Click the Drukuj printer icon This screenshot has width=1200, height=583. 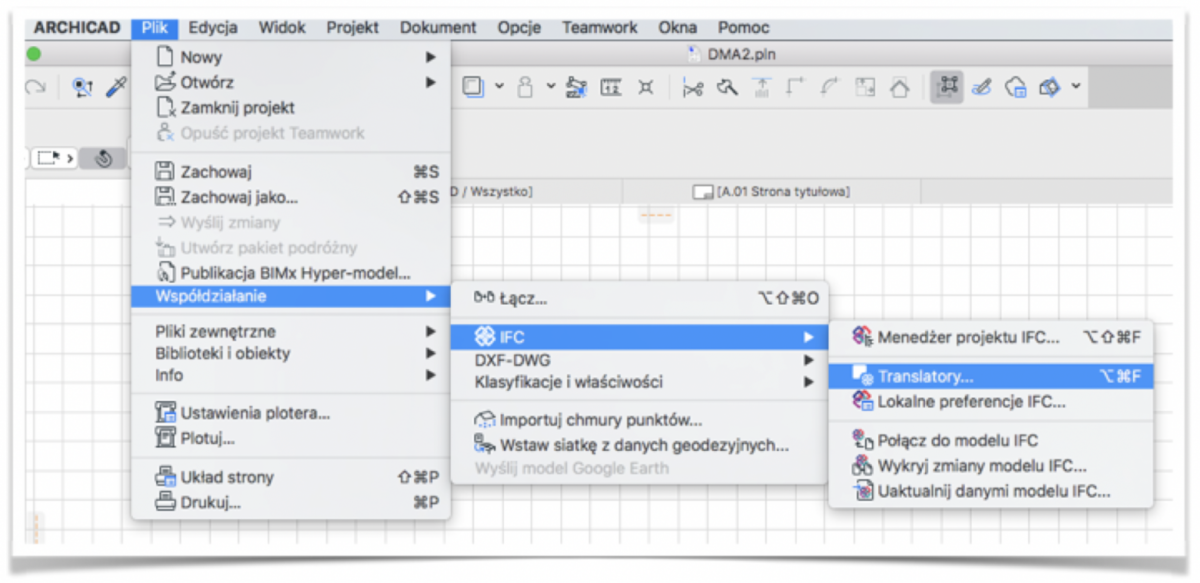[x=166, y=502]
